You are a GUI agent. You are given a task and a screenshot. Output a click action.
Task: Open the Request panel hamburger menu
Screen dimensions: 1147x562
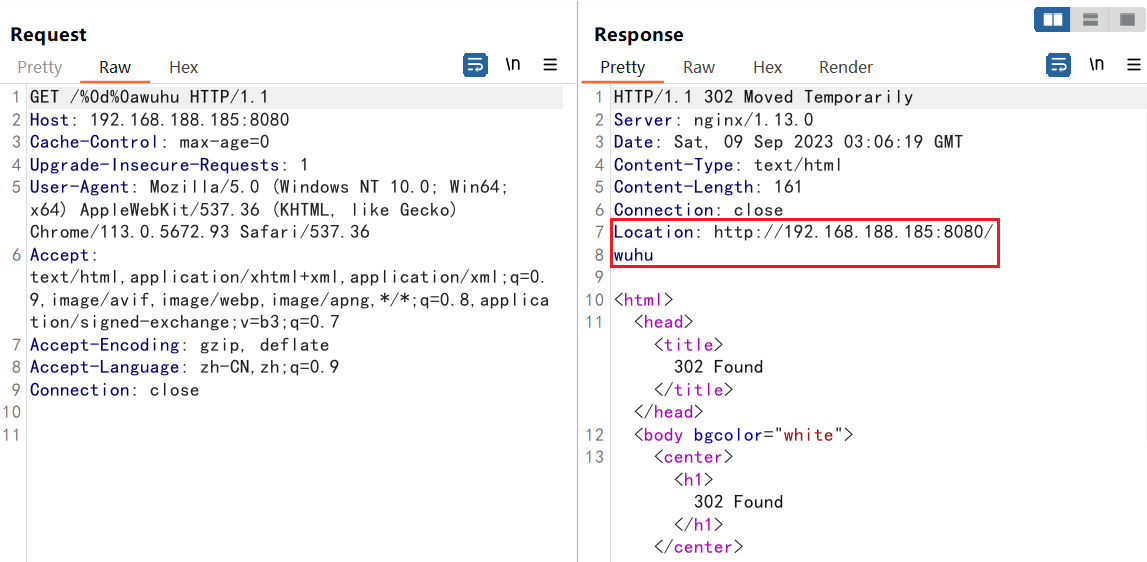tap(550, 65)
